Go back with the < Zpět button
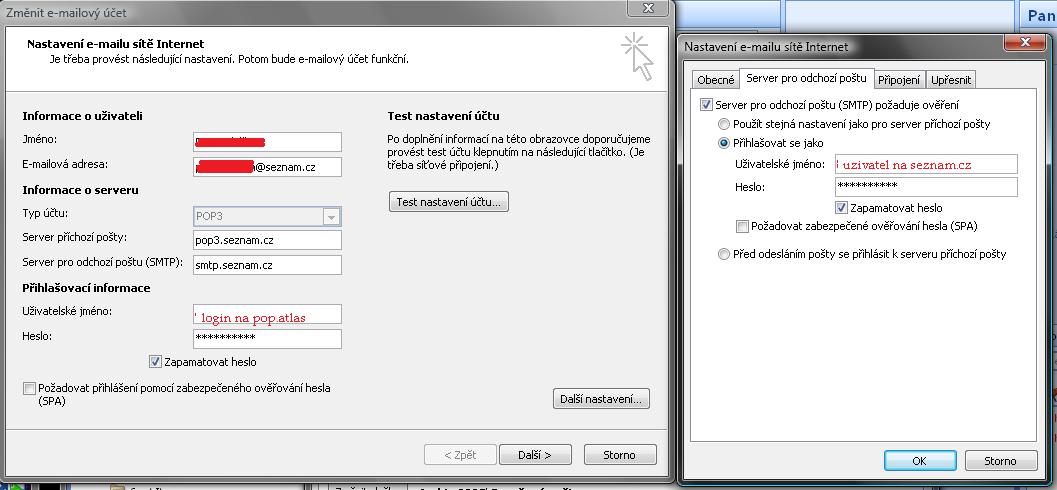 (x=460, y=455)
